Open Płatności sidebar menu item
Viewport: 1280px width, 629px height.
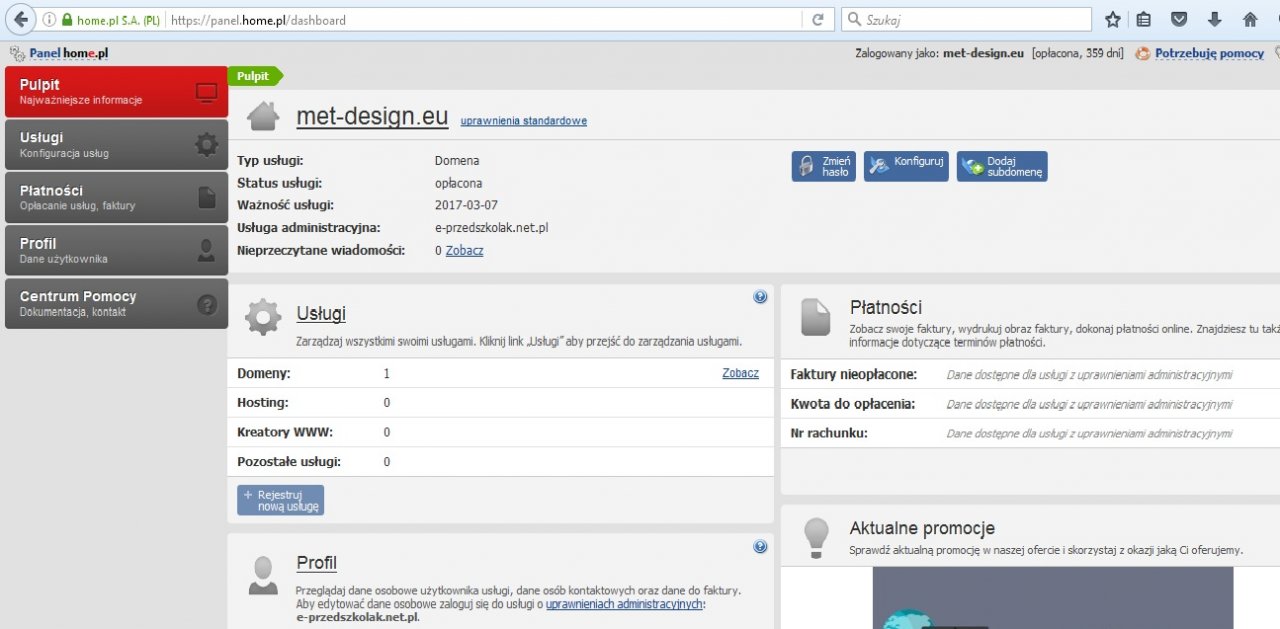[x=116, y=198]
